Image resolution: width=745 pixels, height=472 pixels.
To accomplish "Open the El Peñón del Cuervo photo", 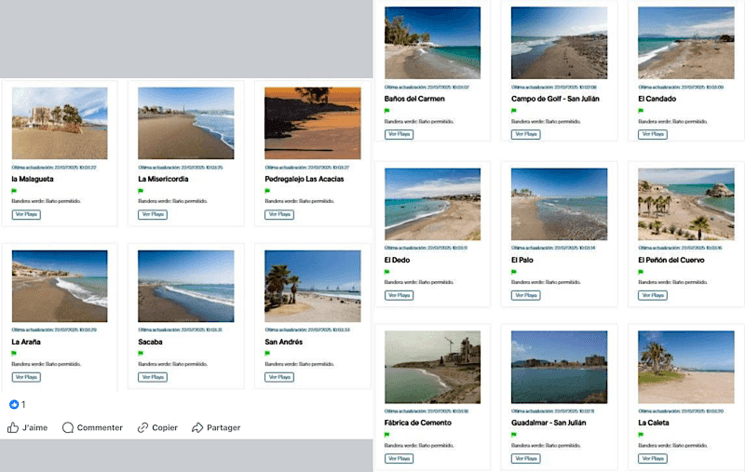I will 686,204.
